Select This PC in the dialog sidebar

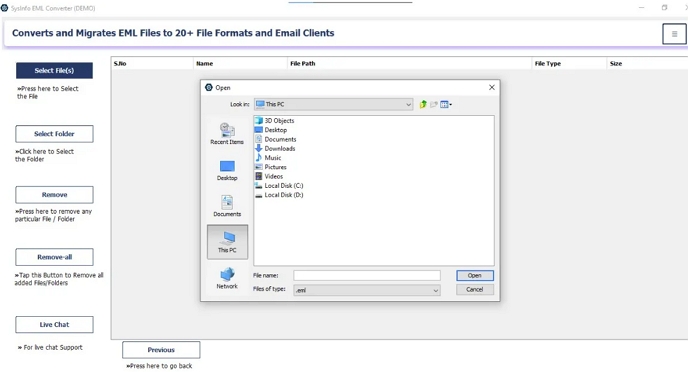(x=227, y=242)
